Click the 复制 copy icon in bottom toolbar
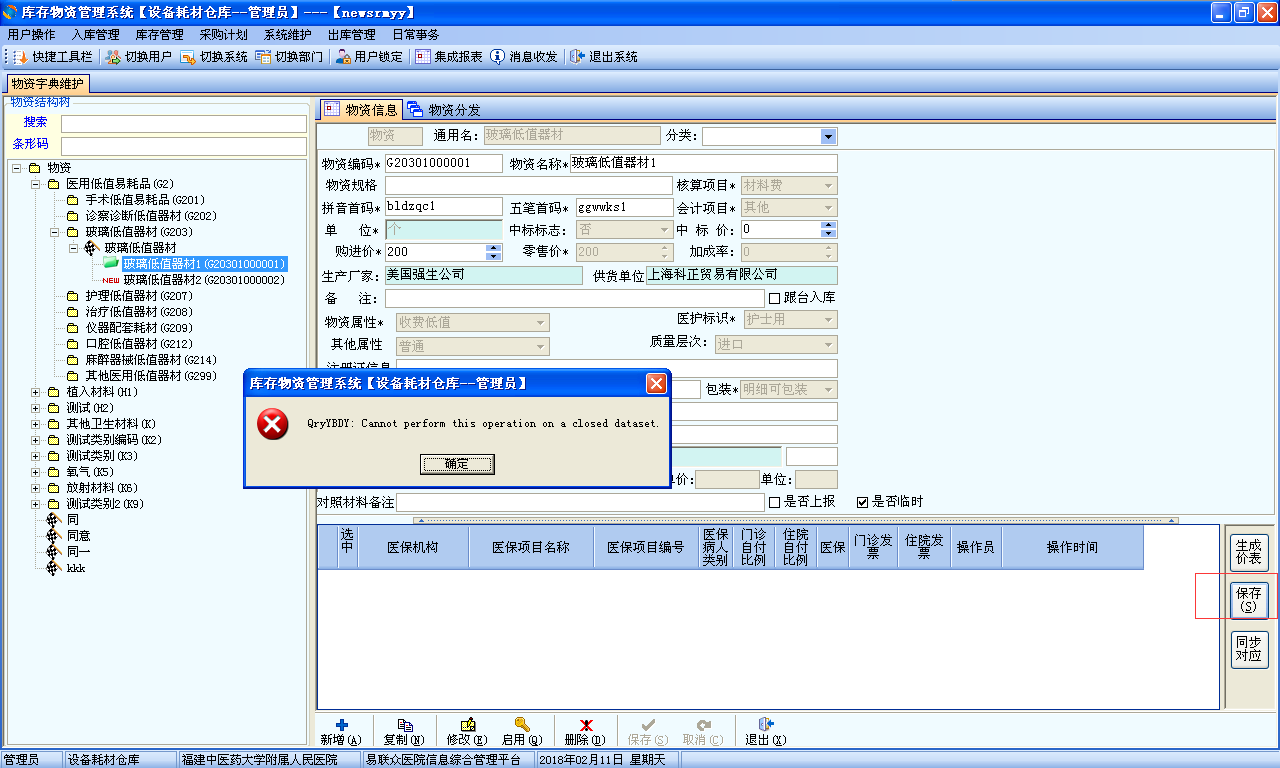This screenshot has width=1280, height=768. click(404, 725)
